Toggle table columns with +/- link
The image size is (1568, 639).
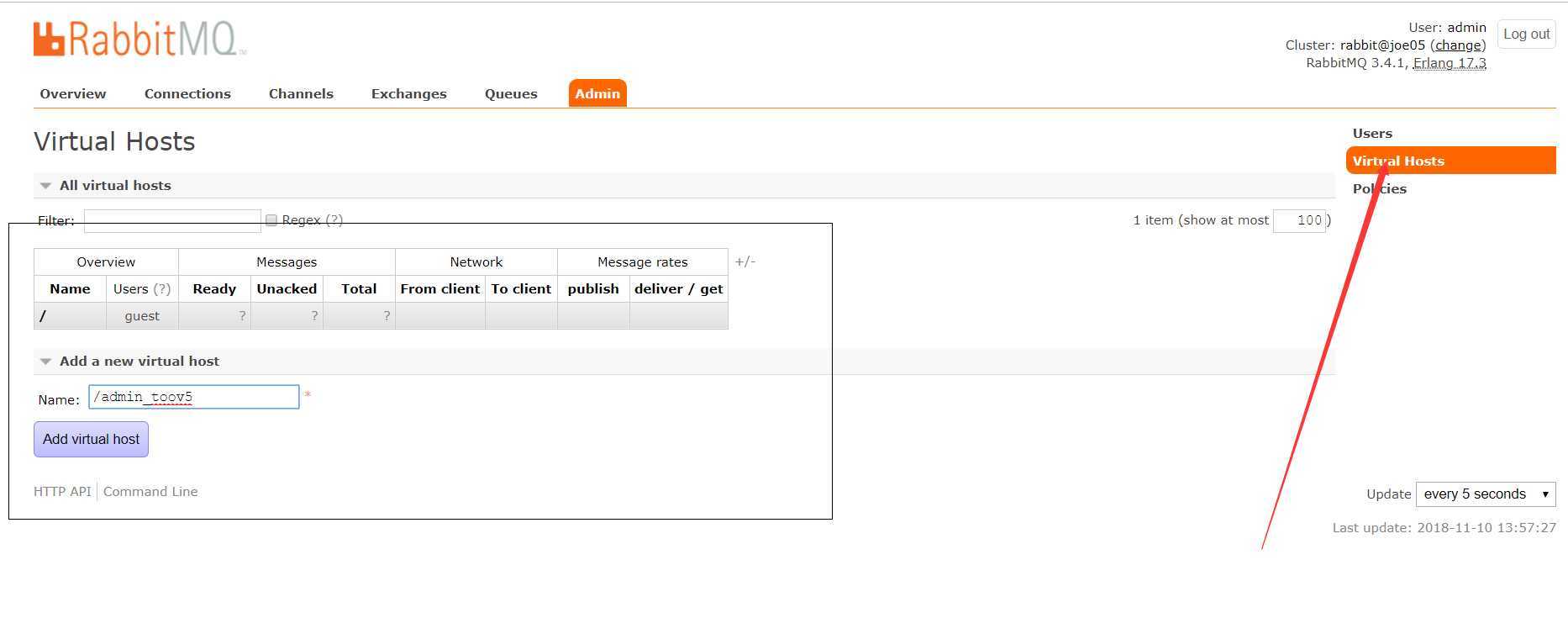pyautogui.click(x=745, y=261)
